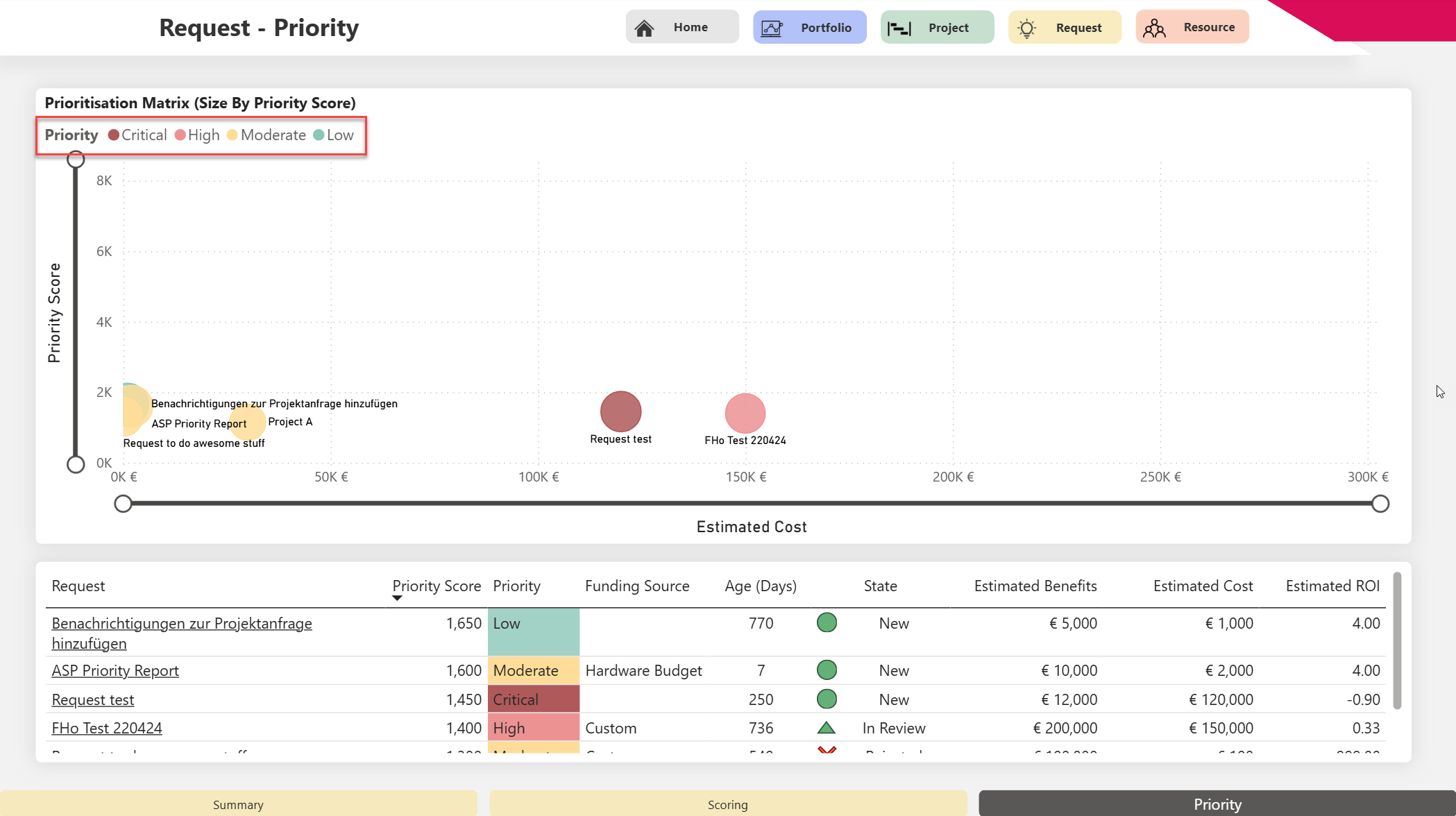Viewport: 1456px width, 816px height.
Task: Click green circle state icon for ASP Priority Report
Action: (827, 670)
